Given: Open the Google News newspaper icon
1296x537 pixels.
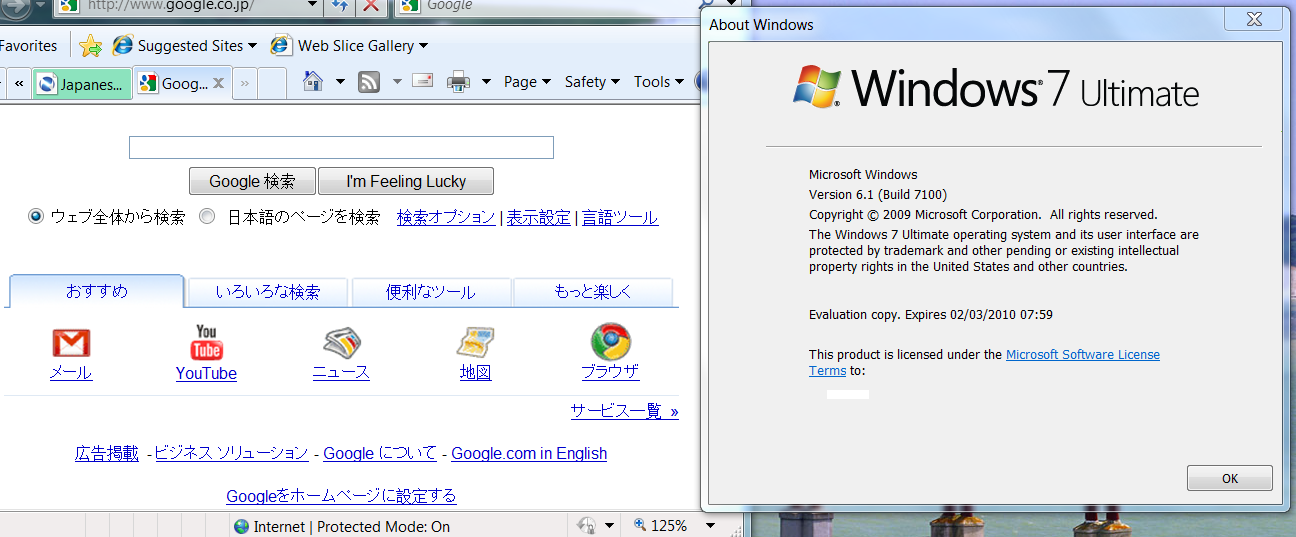Looking at the screenshot, I should pyautogui.click(x=341, y=343).
